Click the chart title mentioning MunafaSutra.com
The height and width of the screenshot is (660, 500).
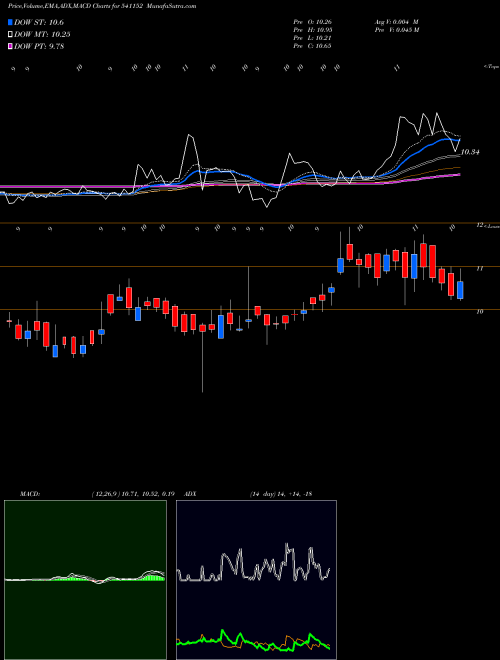(x=102, y=6)
